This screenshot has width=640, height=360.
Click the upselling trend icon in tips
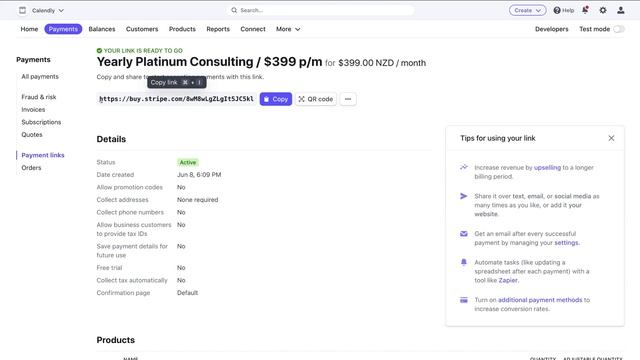[x=464, y=167]
